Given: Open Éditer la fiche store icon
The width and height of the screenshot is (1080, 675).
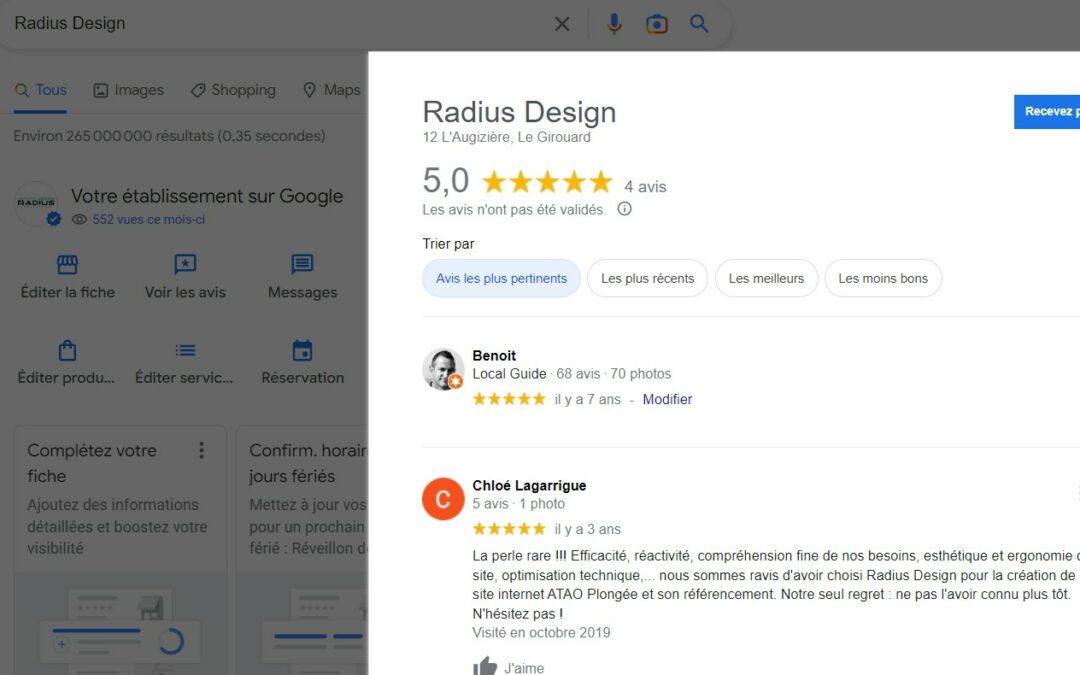Looking at the screenshot, I should (x=68, y=264).
